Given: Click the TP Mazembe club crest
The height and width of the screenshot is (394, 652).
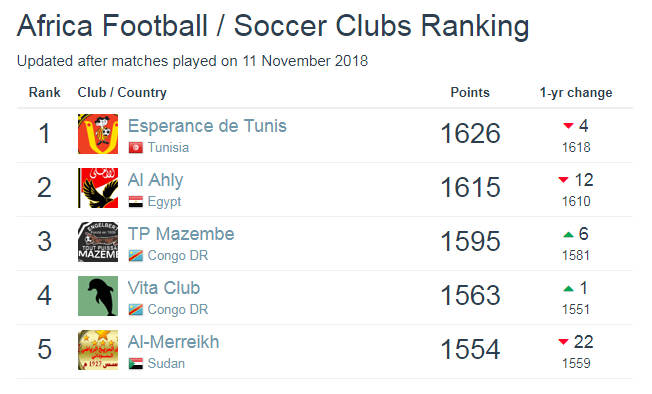Looking at the screenshot, I should coord(98,242).
